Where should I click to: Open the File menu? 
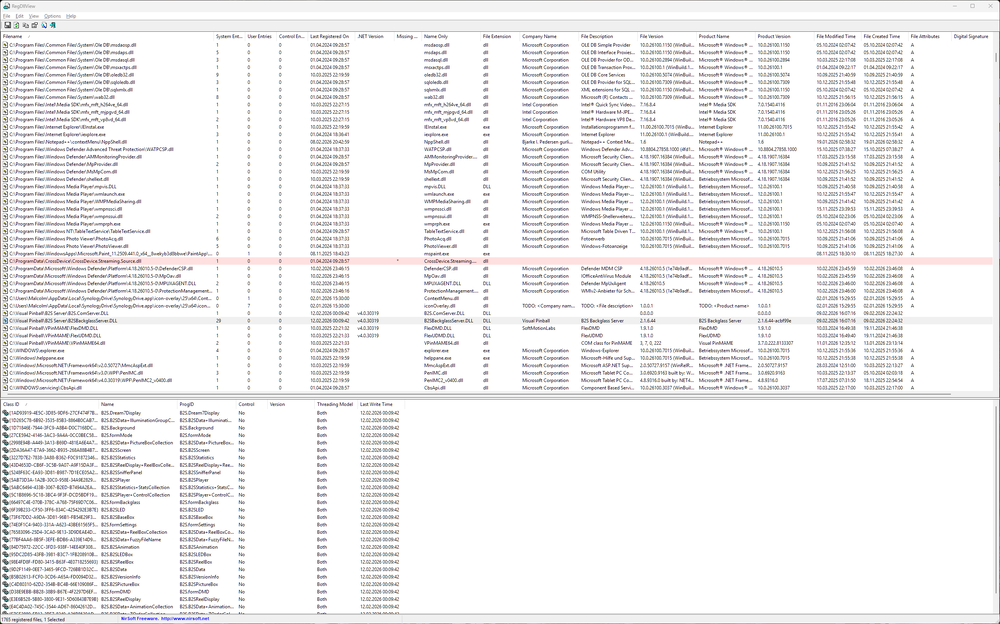[x=6, y=16]
